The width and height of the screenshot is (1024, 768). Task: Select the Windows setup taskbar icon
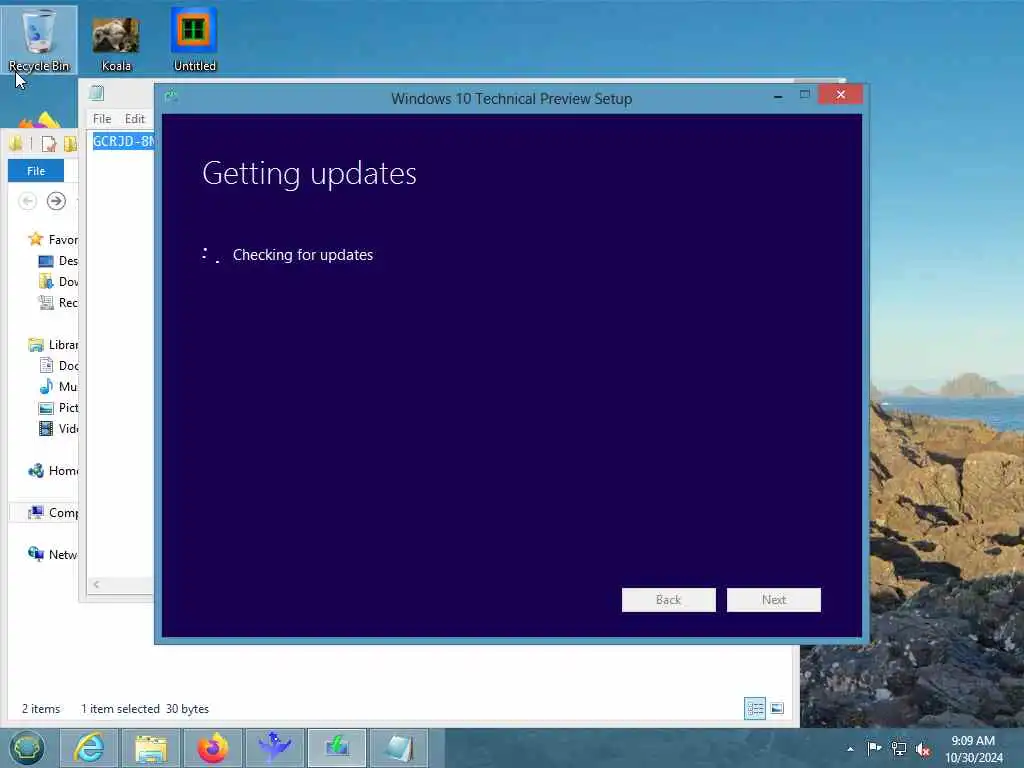tap(337, 748)
